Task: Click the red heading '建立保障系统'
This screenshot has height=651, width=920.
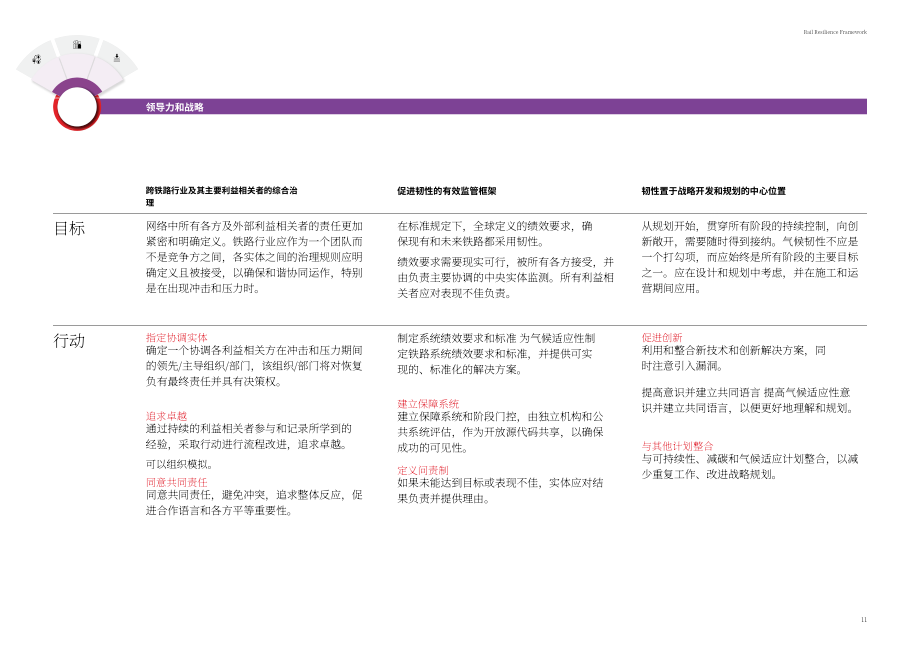Action: (x=428, y=404)
